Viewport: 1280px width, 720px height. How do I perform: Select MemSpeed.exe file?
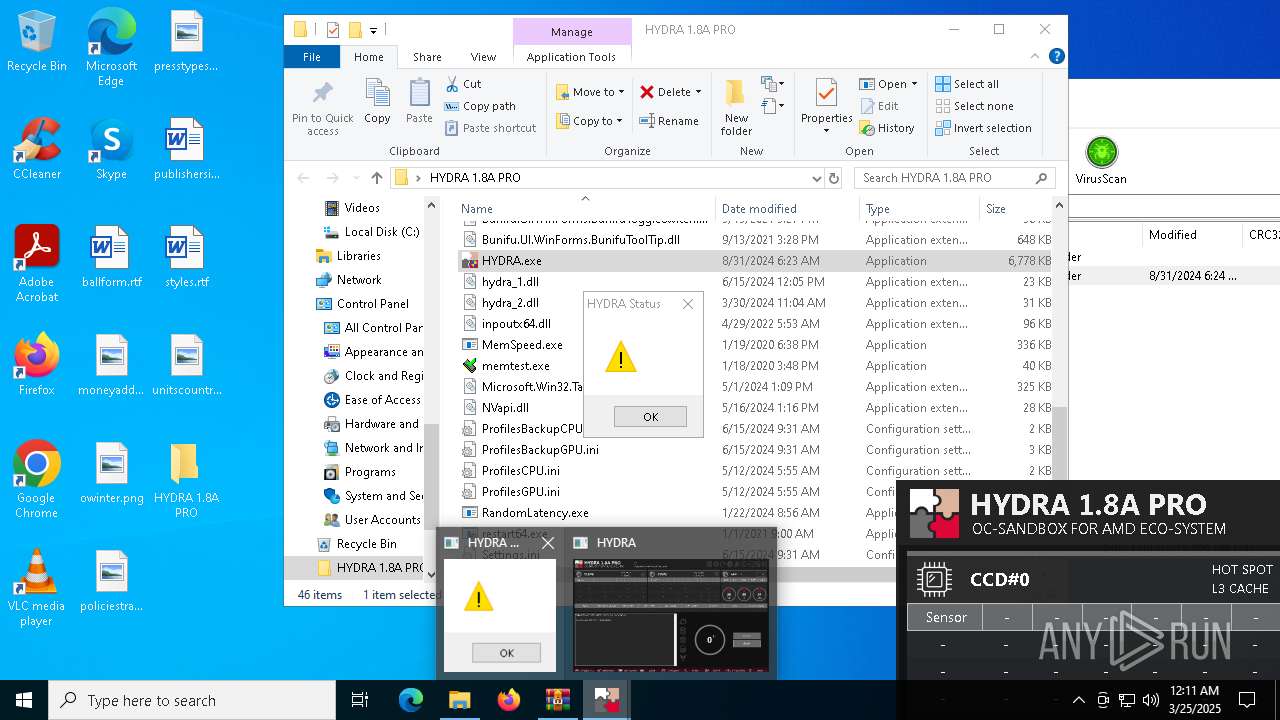coord(521,345)
